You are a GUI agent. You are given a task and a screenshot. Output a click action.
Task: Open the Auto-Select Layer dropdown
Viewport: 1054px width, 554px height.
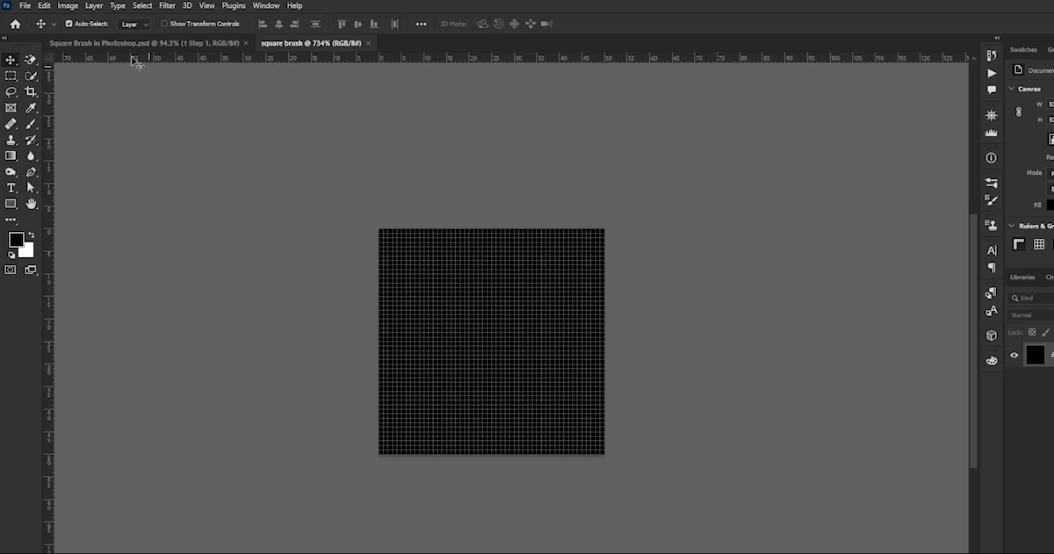(x=134, y=24)
